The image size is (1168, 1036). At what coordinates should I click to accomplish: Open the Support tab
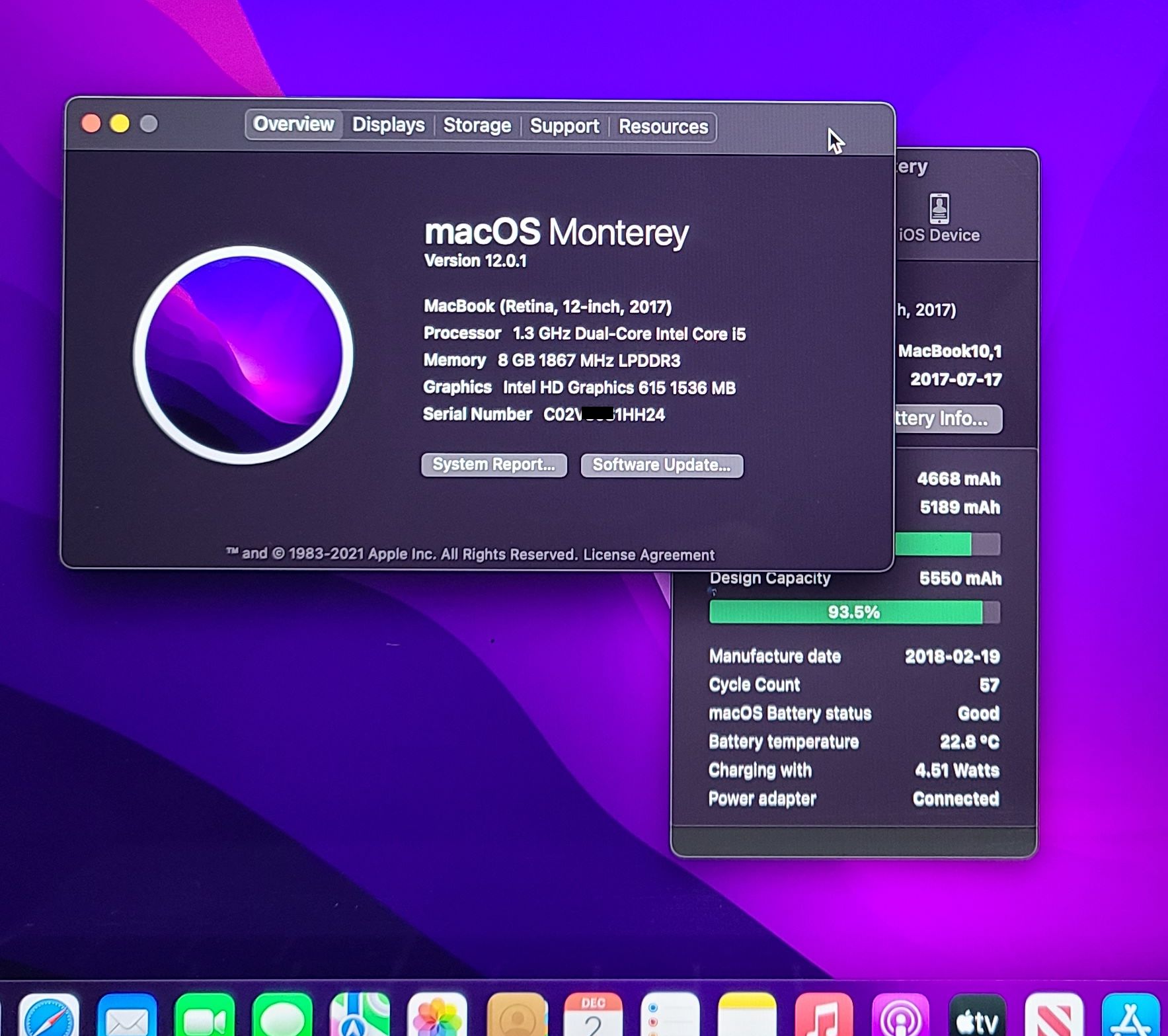click(x=564, y=126)
